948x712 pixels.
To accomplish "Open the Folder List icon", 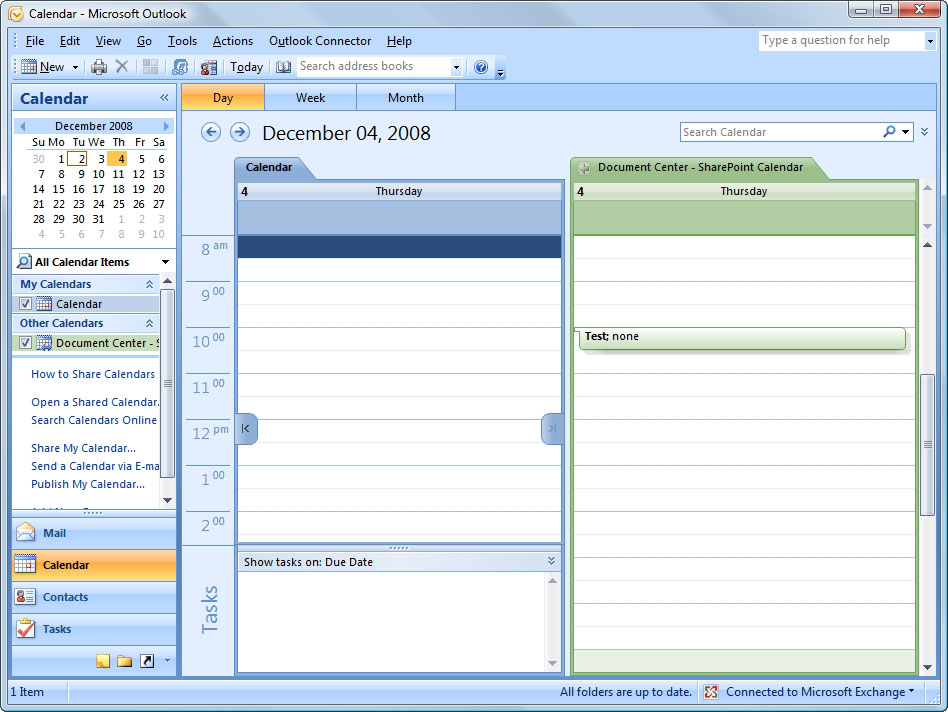I will coord(124,661).
